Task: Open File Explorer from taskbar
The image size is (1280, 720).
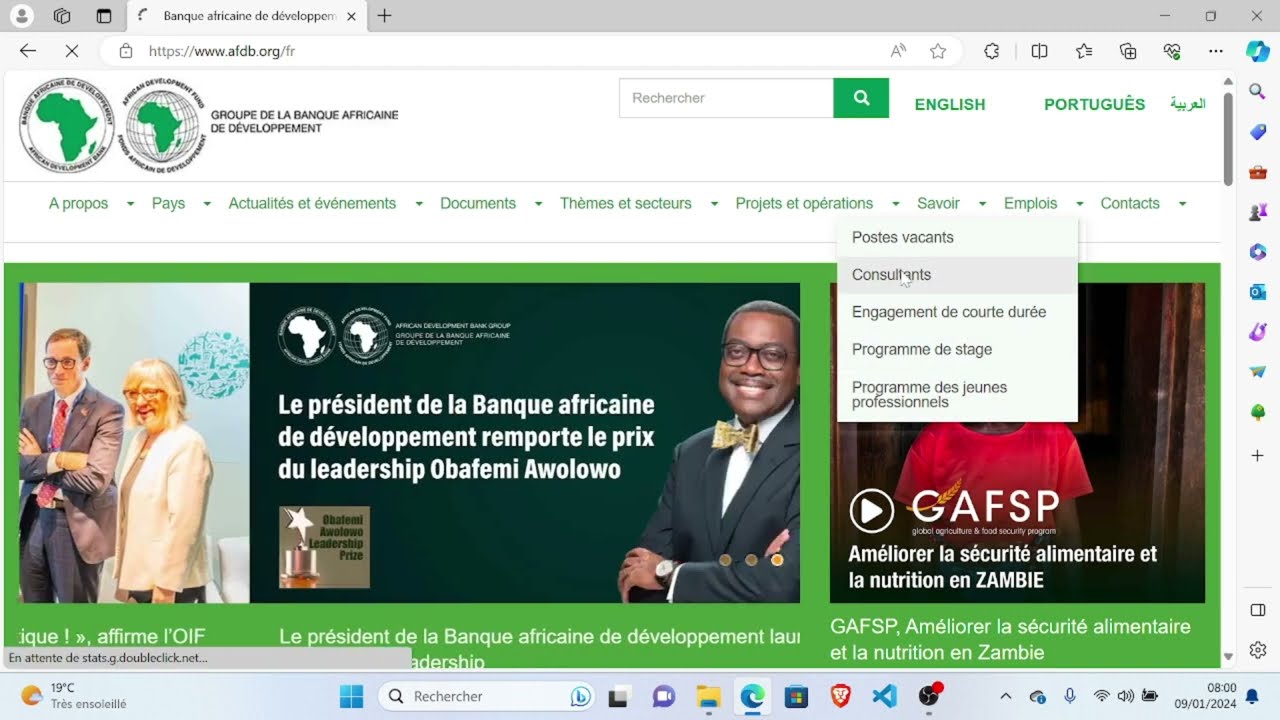Action: pos(708,696)
